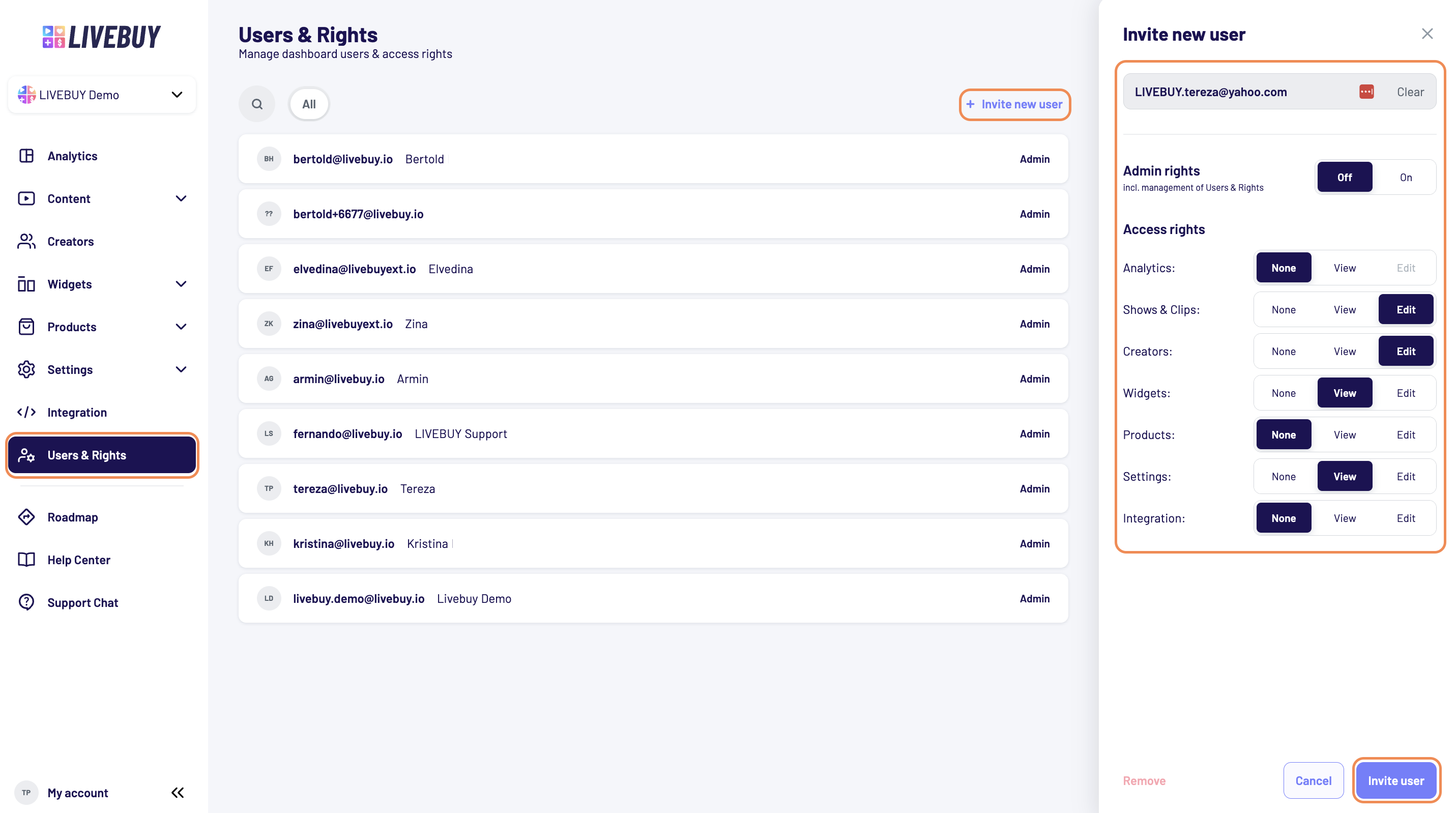Click Admin label on armin@livebuy.io row
Screen dimensions: 1456x813
pos(1034,379)
